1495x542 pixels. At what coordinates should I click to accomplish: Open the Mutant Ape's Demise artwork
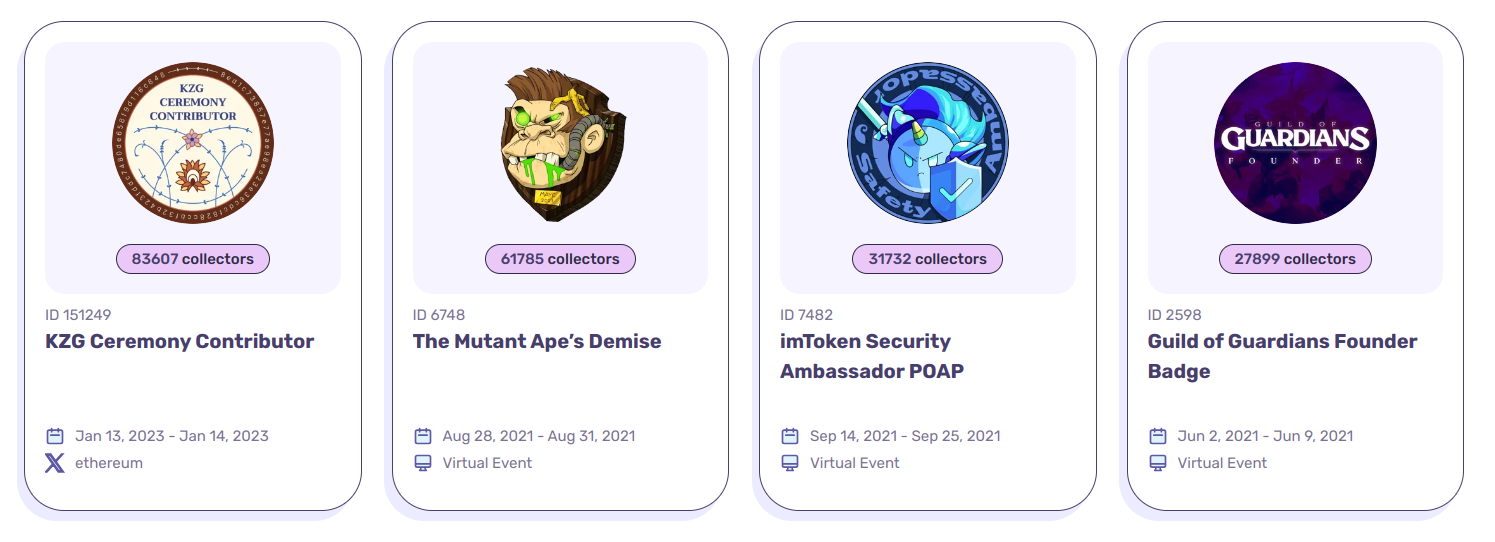pyautogui.click(x=560, y=143)
